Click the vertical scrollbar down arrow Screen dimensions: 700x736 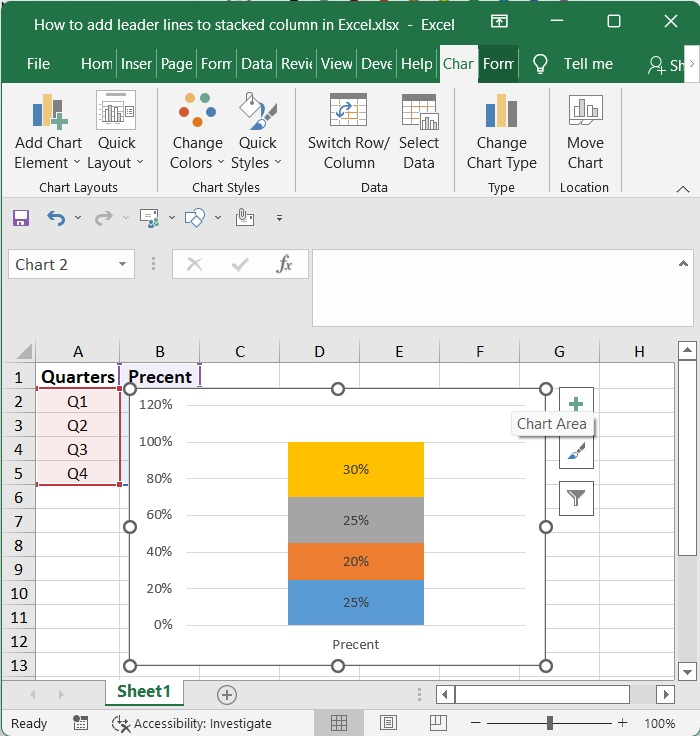(687, 672)
